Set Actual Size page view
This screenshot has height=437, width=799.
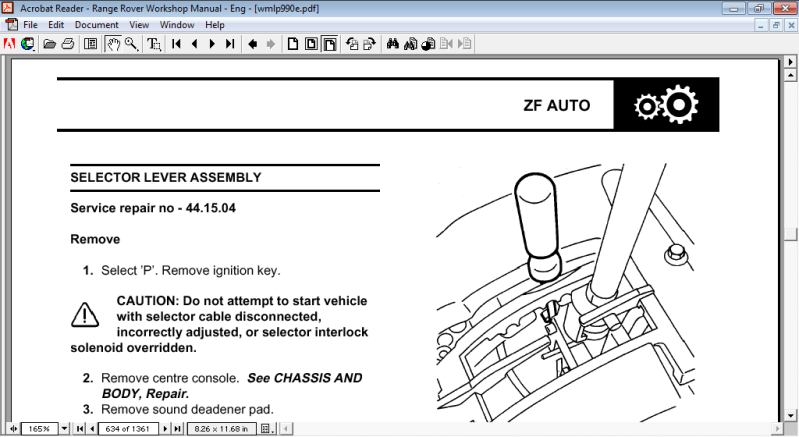tap(293, 44)
